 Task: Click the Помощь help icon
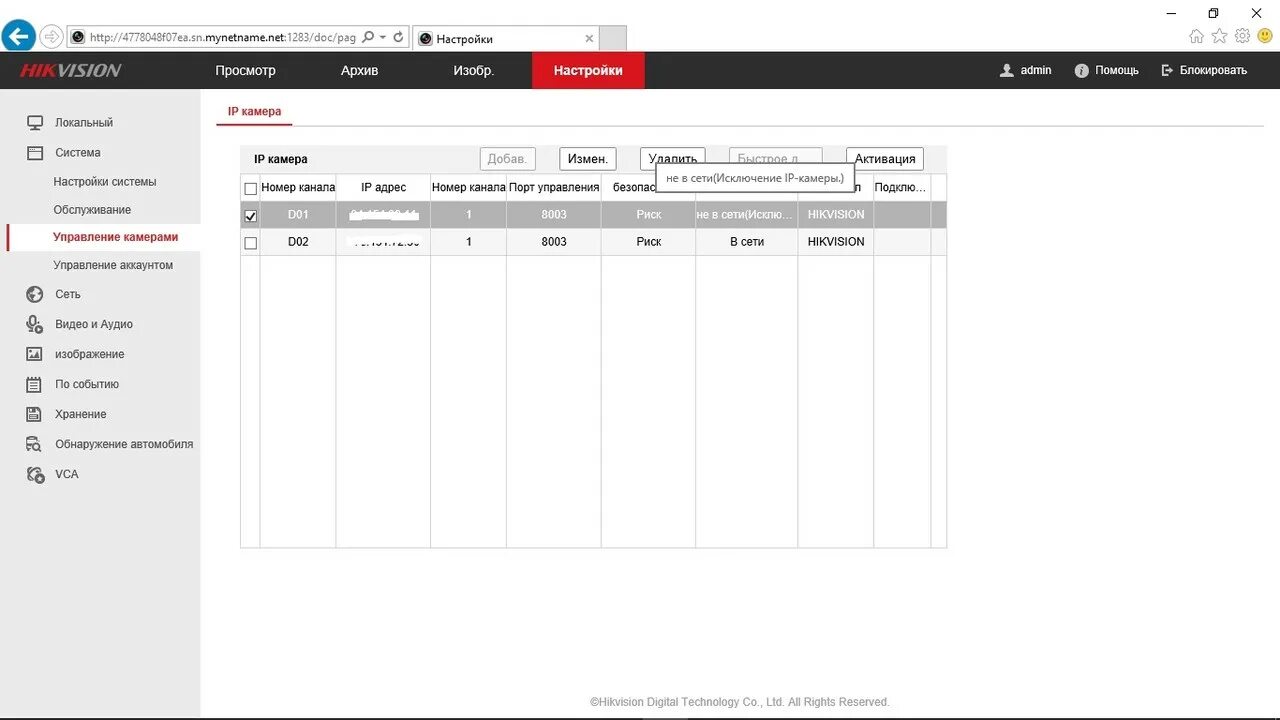[1081, 71]
